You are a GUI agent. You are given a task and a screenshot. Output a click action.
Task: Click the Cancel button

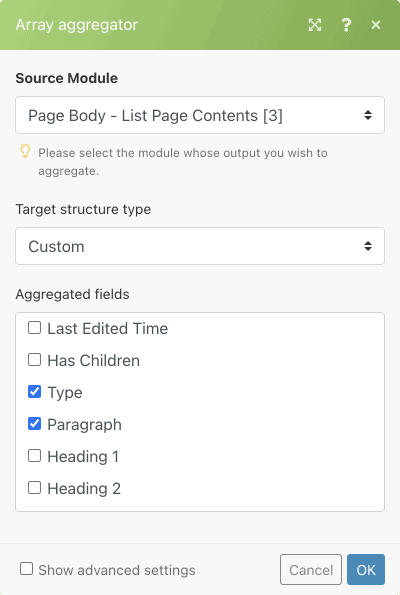(311, 570)
